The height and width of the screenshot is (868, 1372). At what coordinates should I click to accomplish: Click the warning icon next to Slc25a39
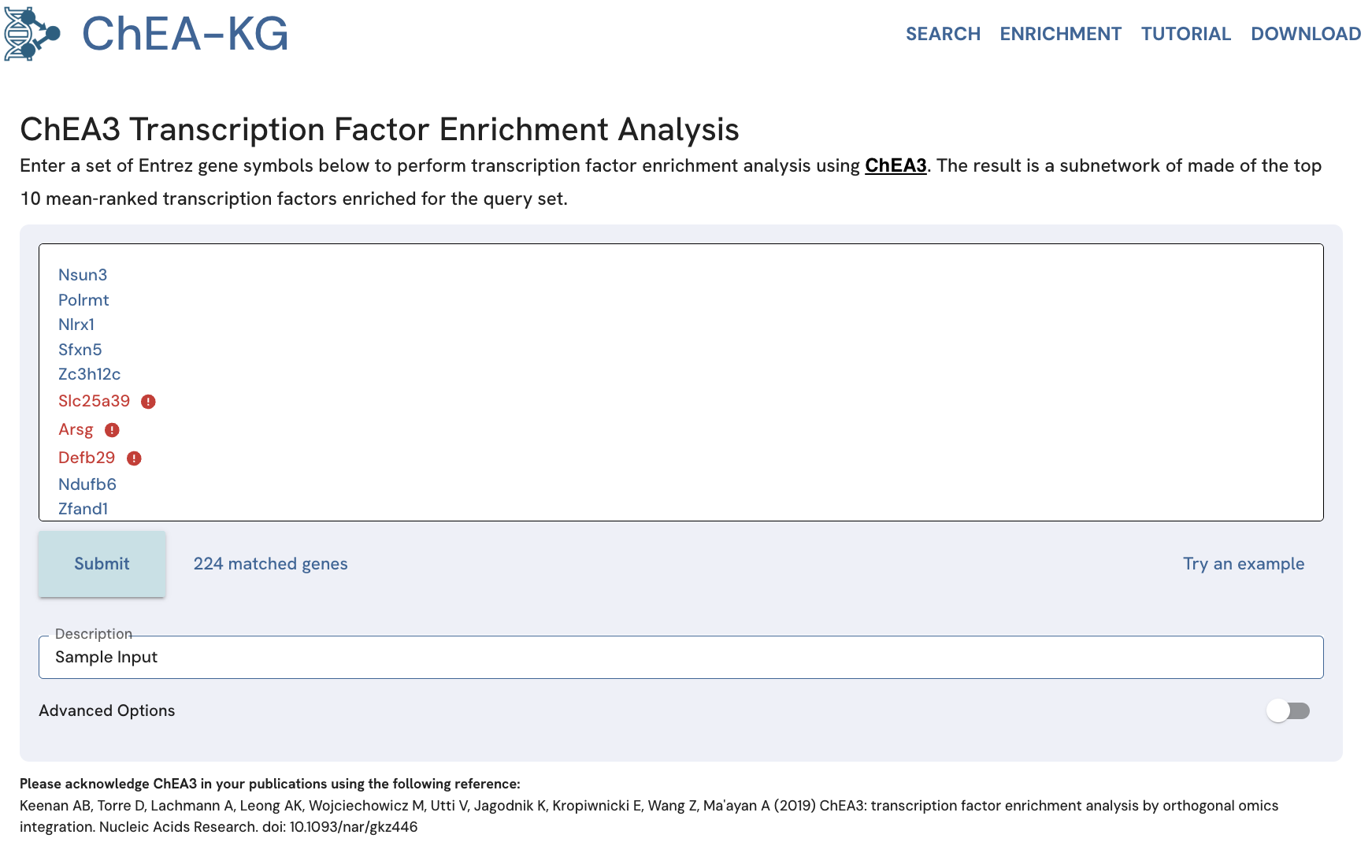click(148, 402)
